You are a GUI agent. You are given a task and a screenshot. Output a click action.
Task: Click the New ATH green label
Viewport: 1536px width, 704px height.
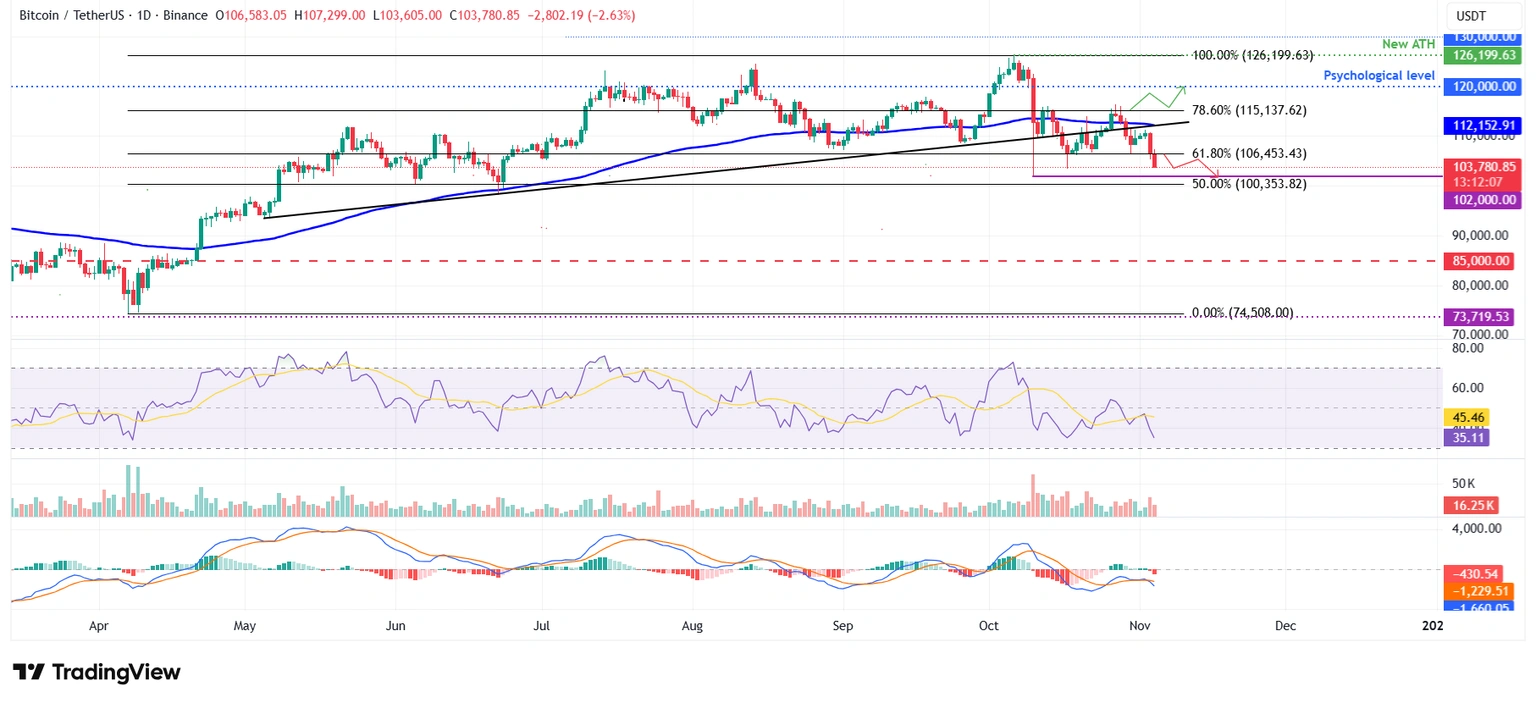click(1408, 44)
